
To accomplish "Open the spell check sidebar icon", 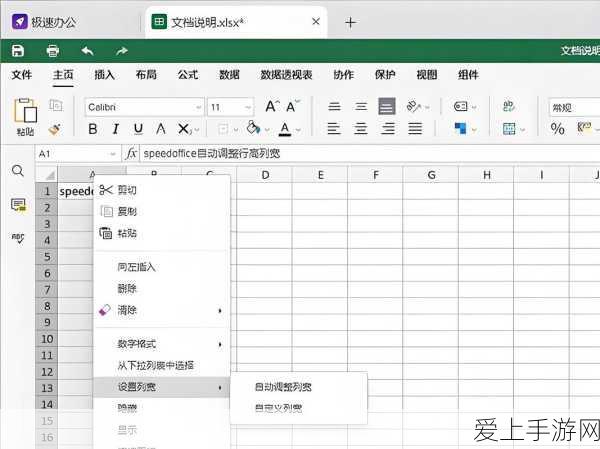I will coord(18,238).
